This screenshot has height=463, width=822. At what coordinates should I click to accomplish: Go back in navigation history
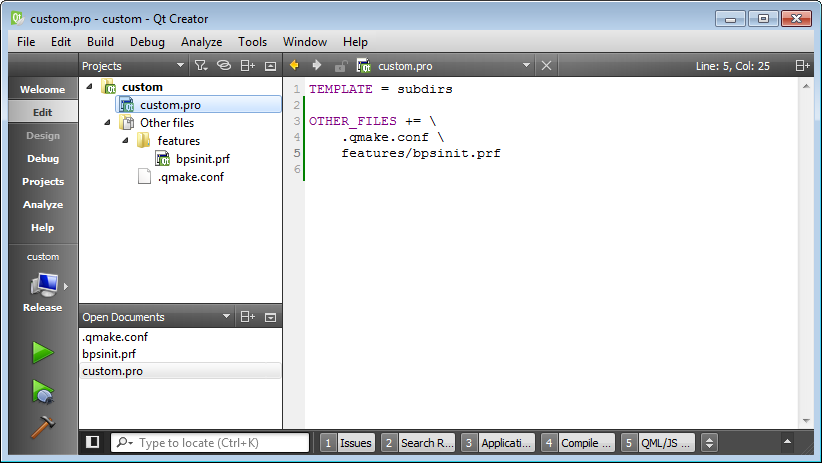295,66
